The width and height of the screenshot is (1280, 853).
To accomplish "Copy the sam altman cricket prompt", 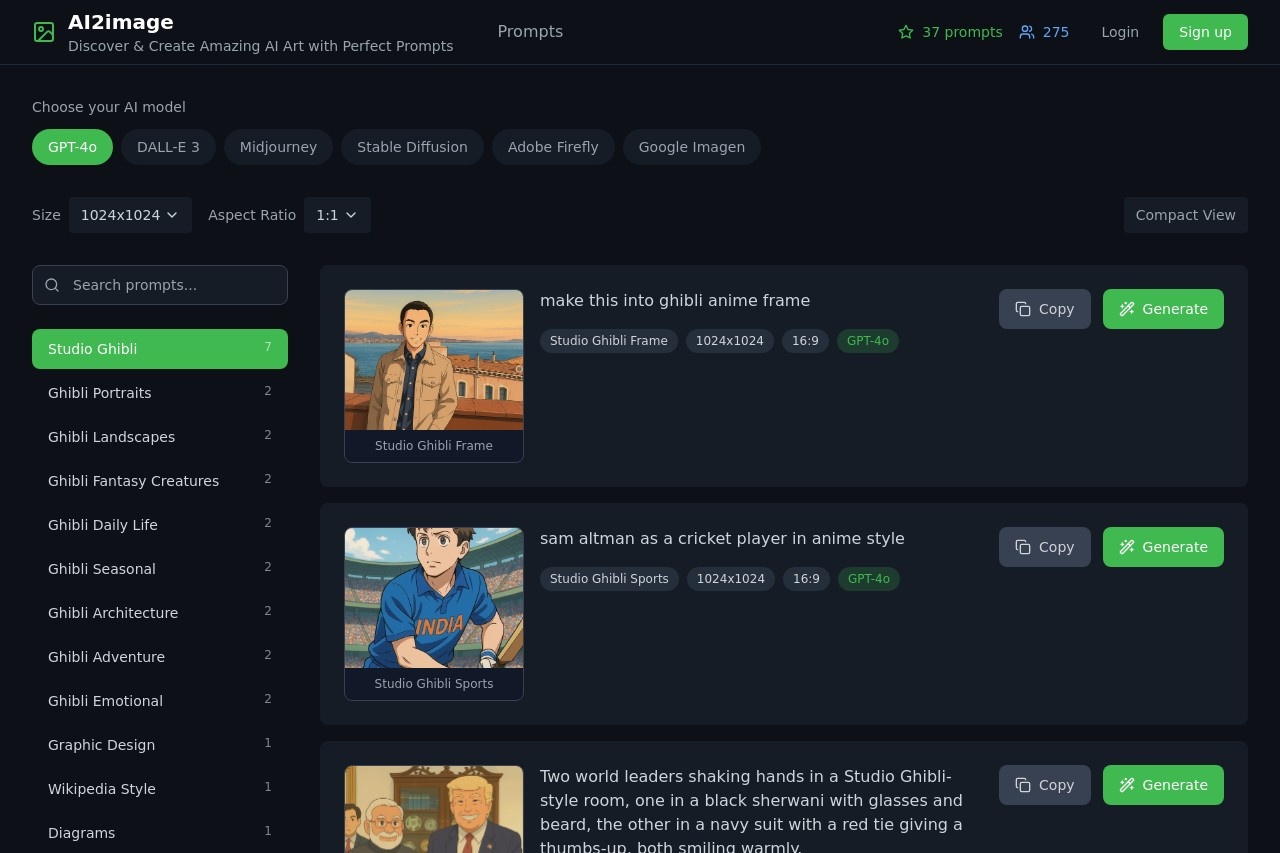I will coord(1045,547).
